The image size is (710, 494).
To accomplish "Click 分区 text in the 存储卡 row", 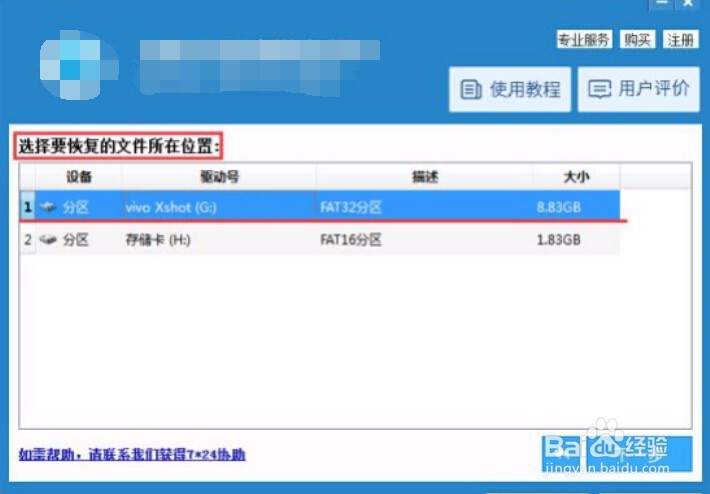I will (76, 240).
